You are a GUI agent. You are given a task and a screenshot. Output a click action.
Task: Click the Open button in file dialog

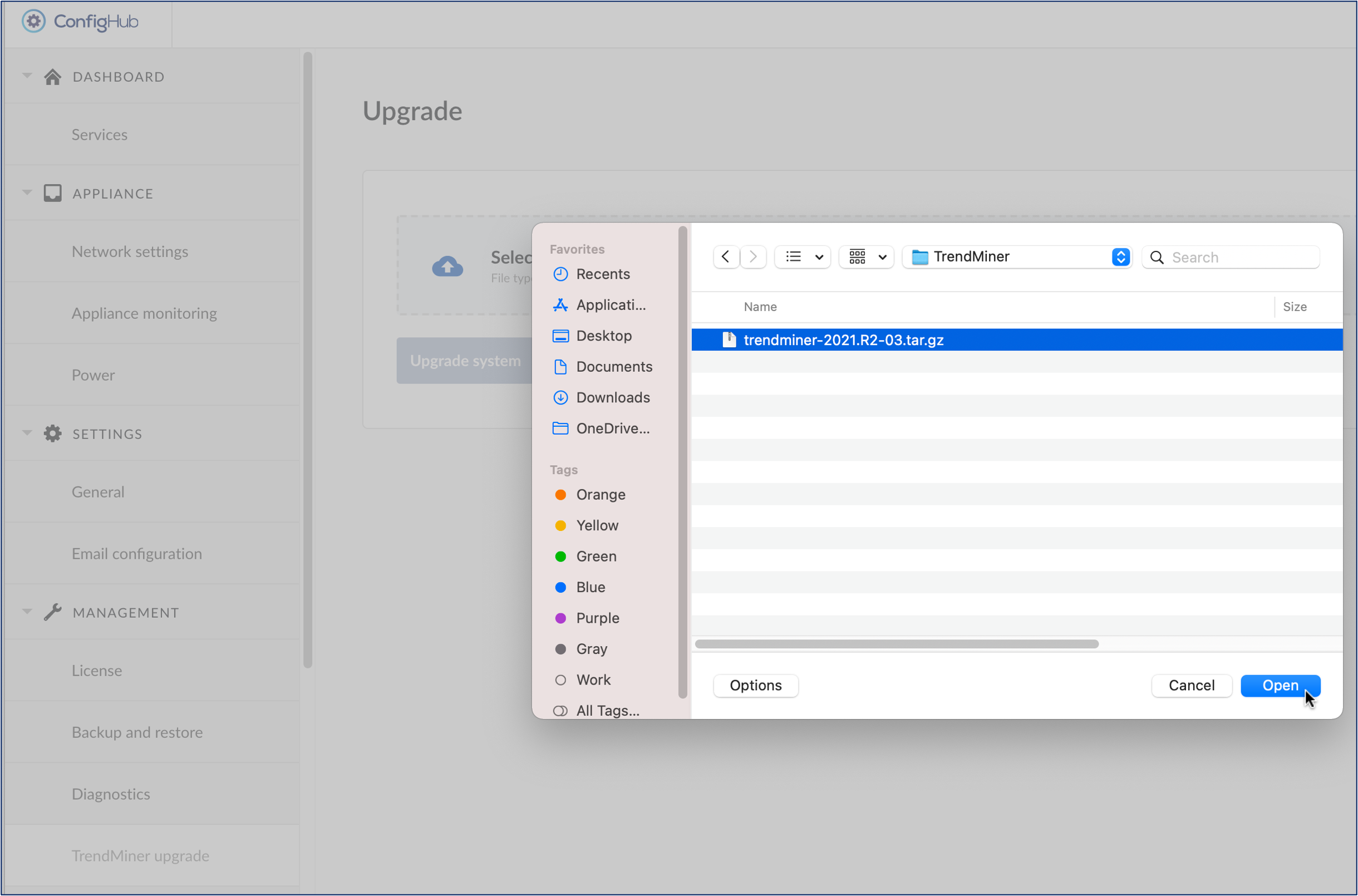pos(1280,685)
